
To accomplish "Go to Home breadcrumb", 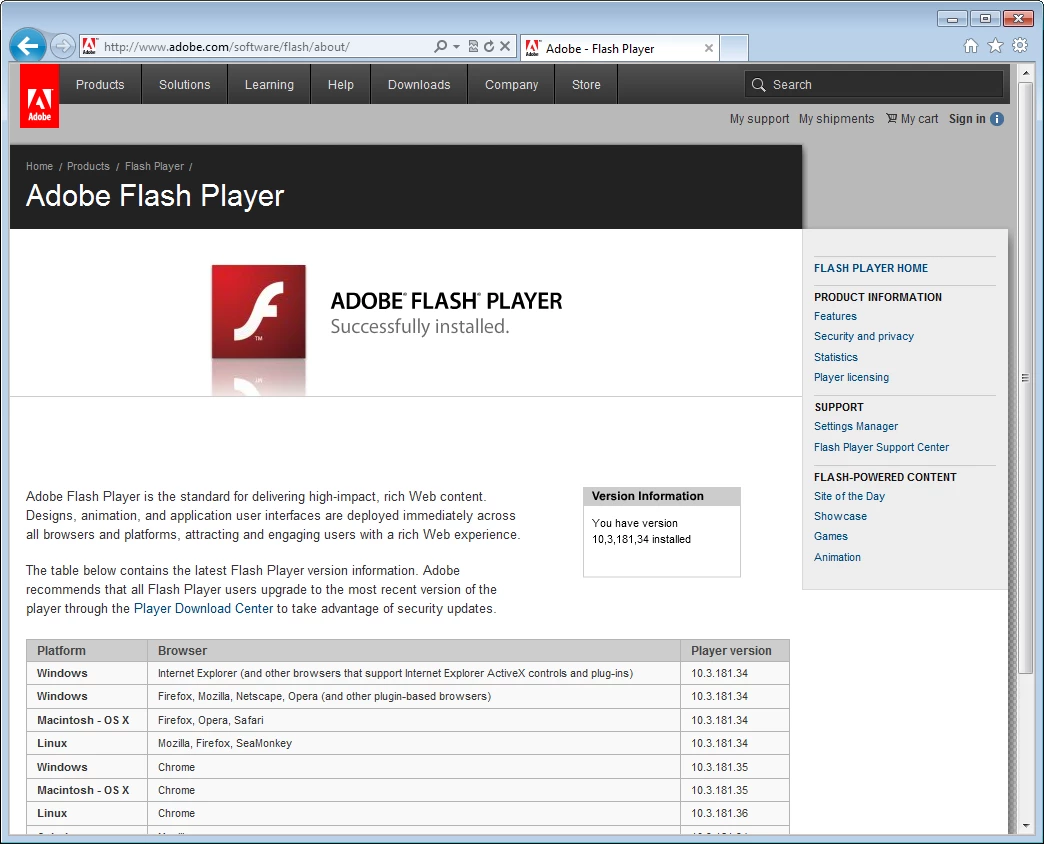I will (x=39, y=166).
